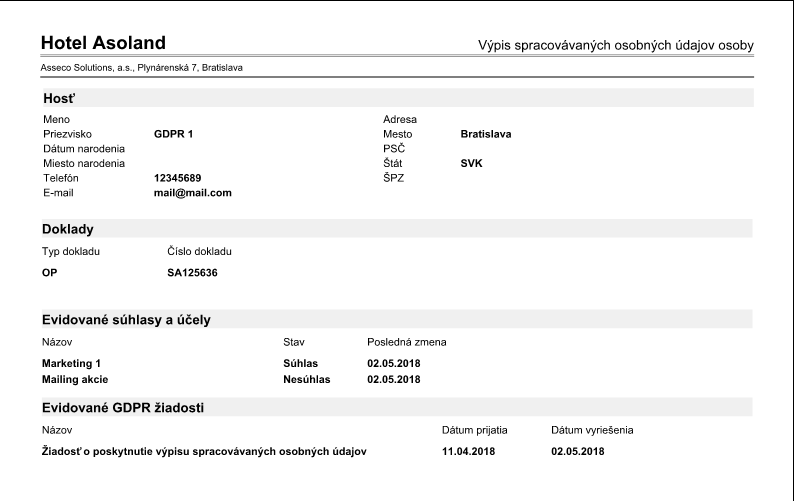The width and height of the screenshot is (794, 501).
Task: Click the Marketing 1 consent row
Action: [x=72, y=363]
